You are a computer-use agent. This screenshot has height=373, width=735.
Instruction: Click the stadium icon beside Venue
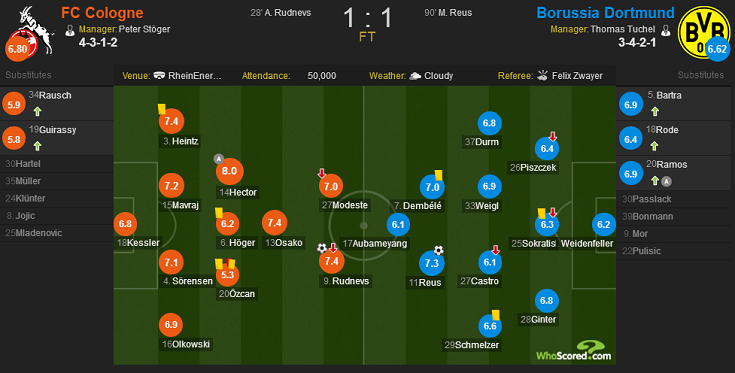(159, 75)
